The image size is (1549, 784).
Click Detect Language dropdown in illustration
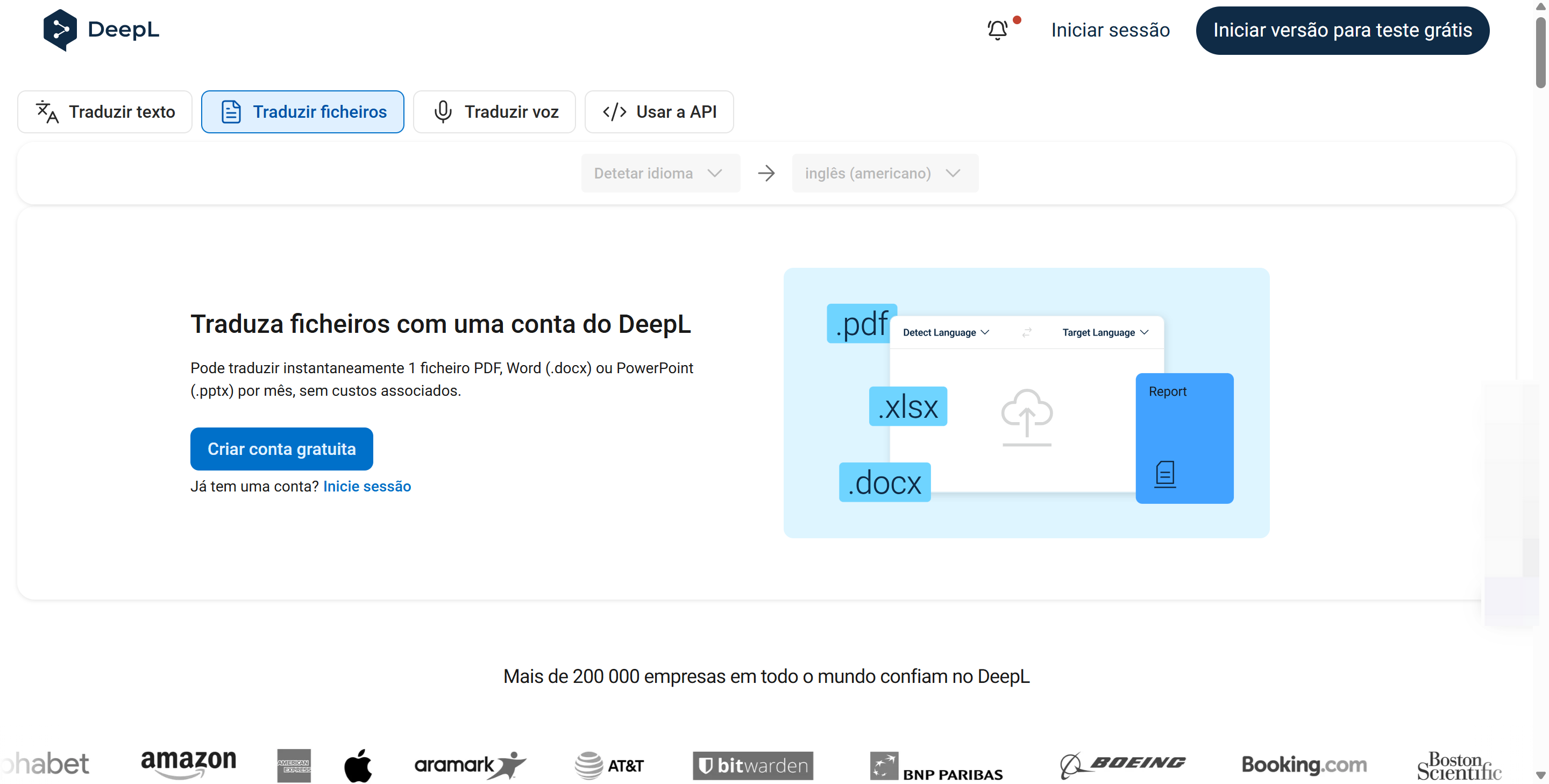pyautogui.click(x=946, y=332)
